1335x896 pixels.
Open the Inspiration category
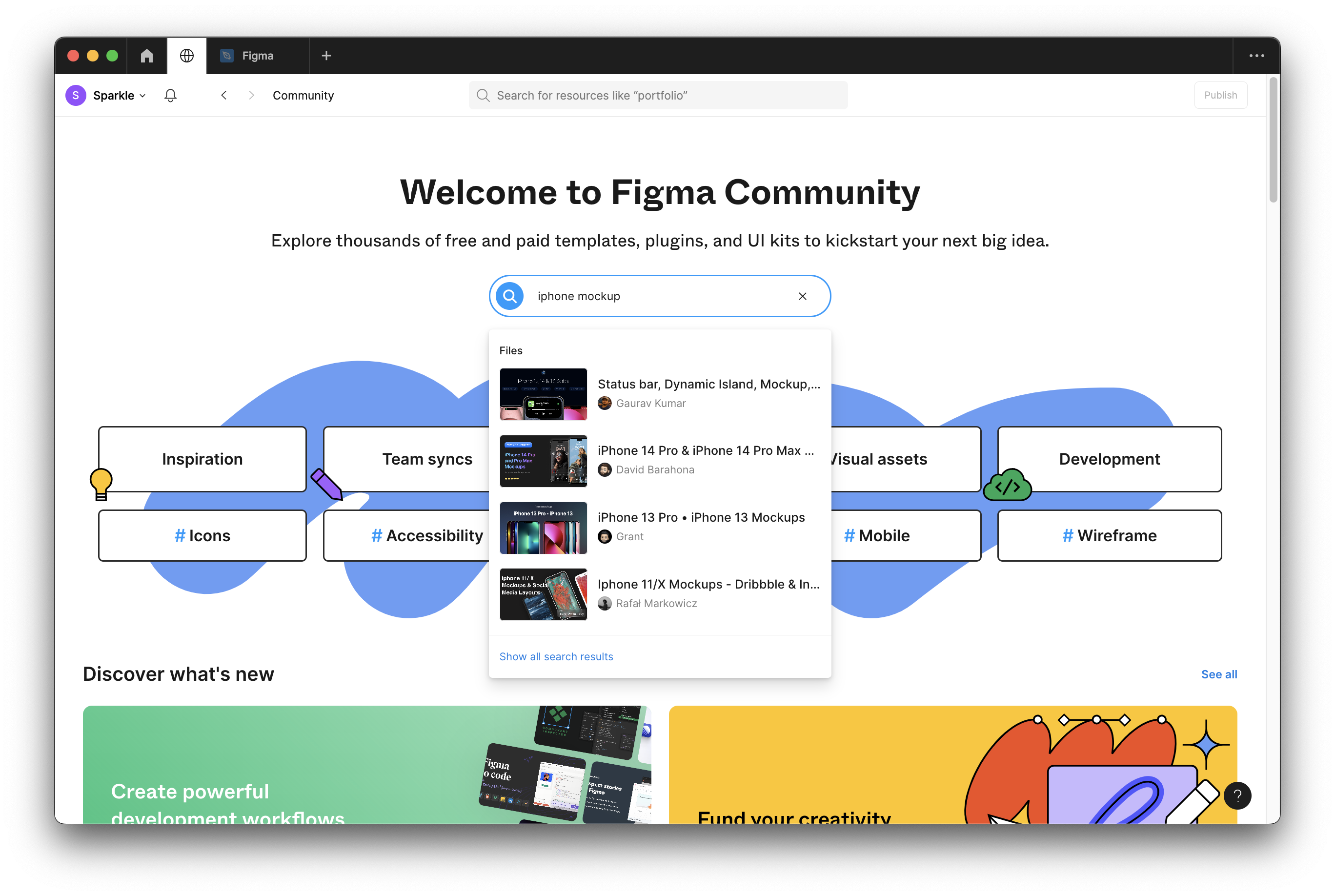pos(202,459)
